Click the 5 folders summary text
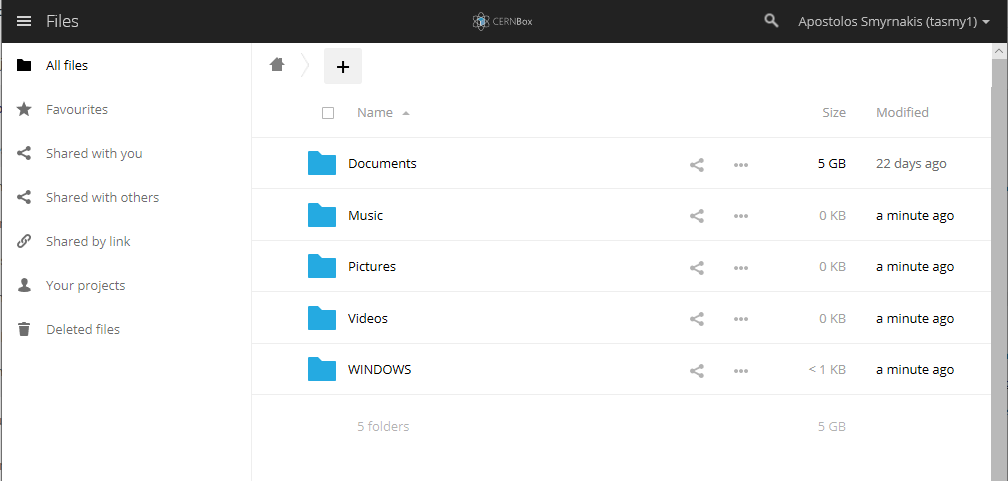Image resolution: width=1008 pixels, height=481 pixels. [x=383, y=426]
